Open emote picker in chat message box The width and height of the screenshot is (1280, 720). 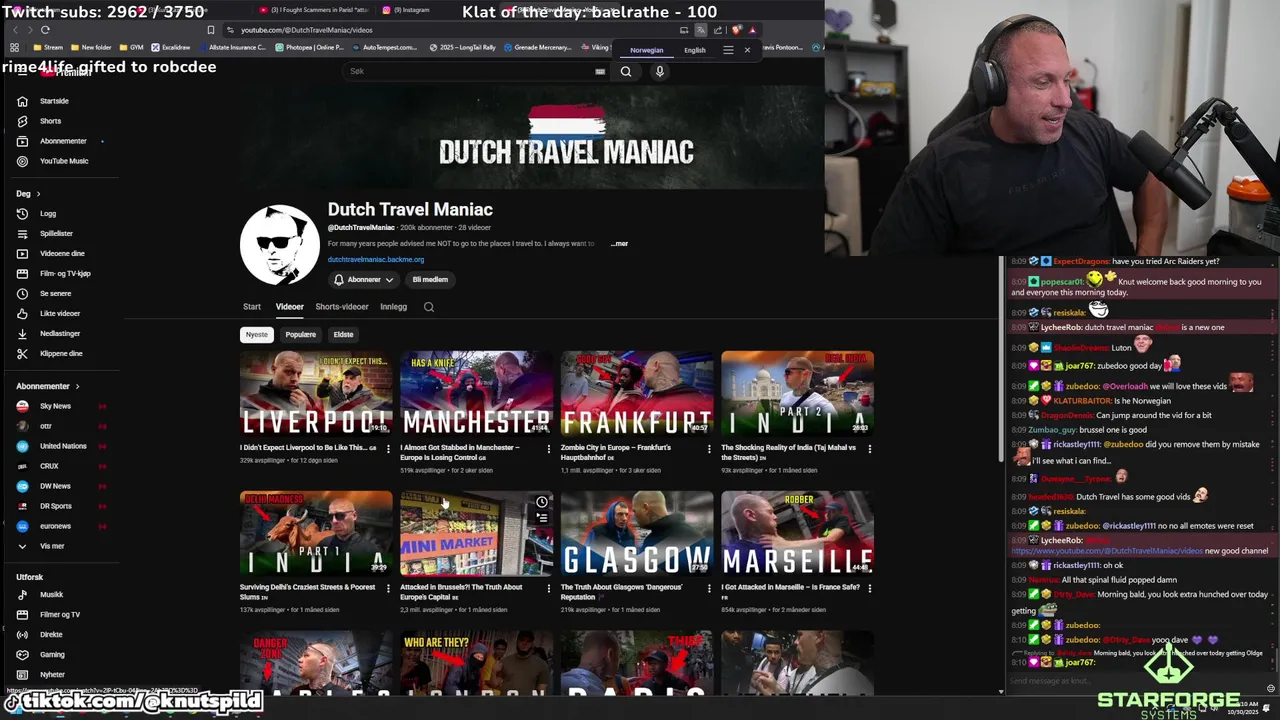pos(1271,688)
